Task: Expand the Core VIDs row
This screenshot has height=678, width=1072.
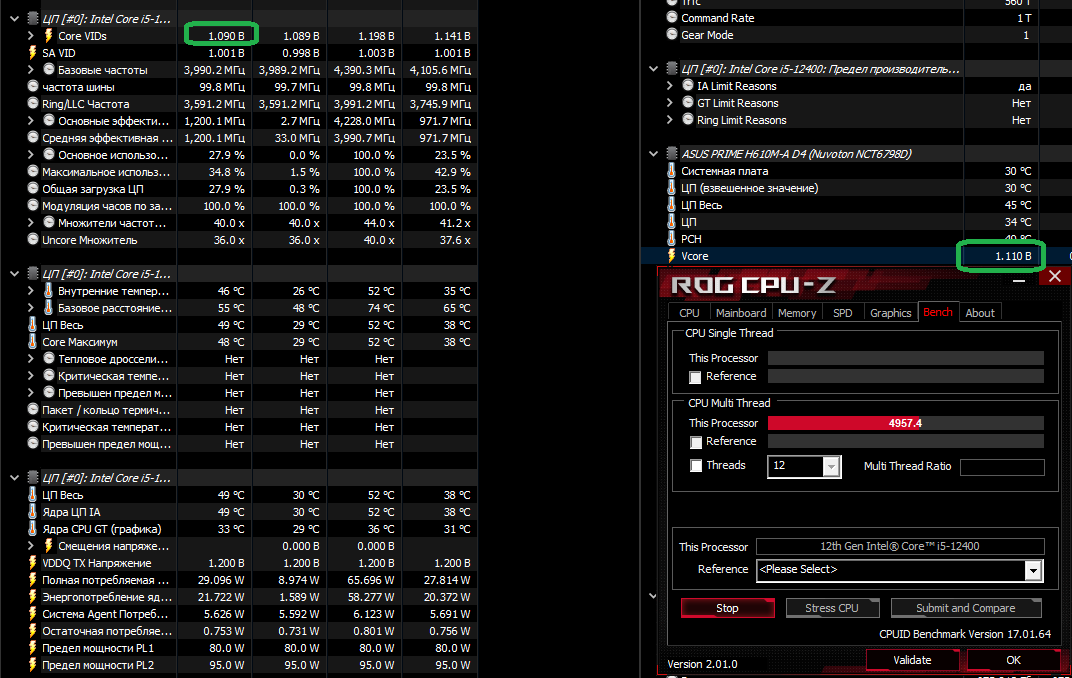Action: pyautogui.click(x=31, y=36)
